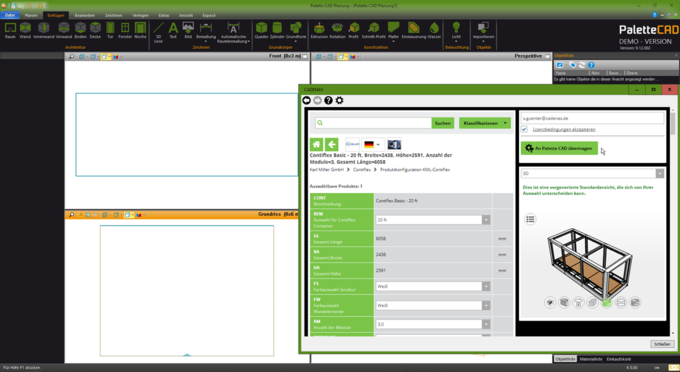Viewport: 680px width, 372px height.
Task: Select the Quader solid tool
Action: click(x=261, y=30)
